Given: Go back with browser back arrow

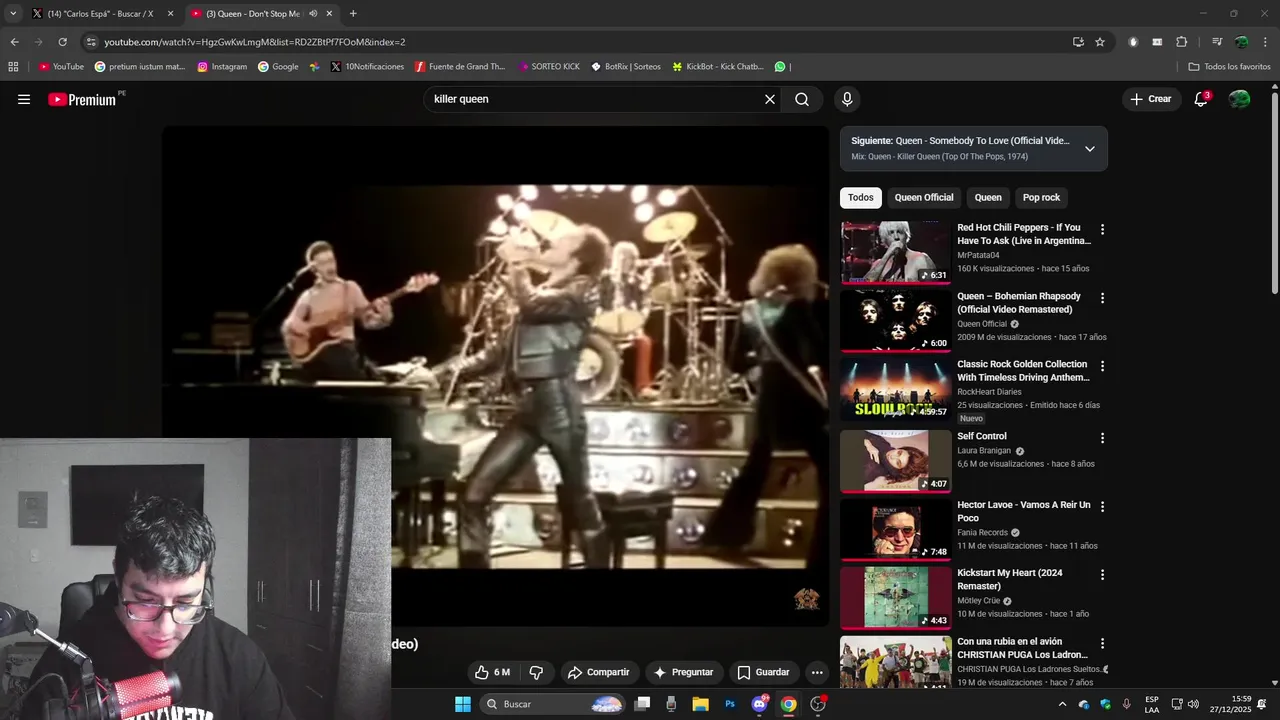Looking at the screenshot, I should [14, 42].
